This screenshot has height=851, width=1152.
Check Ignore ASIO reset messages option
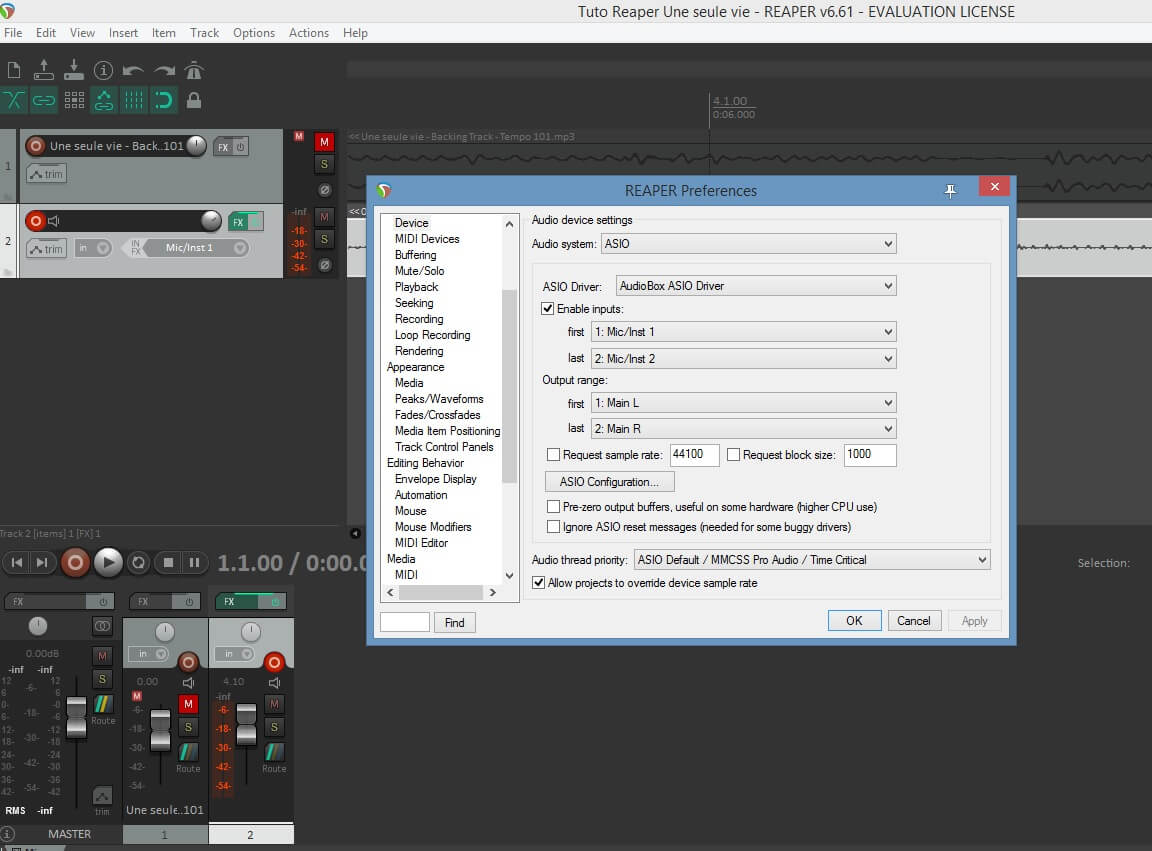coord(553,527)
